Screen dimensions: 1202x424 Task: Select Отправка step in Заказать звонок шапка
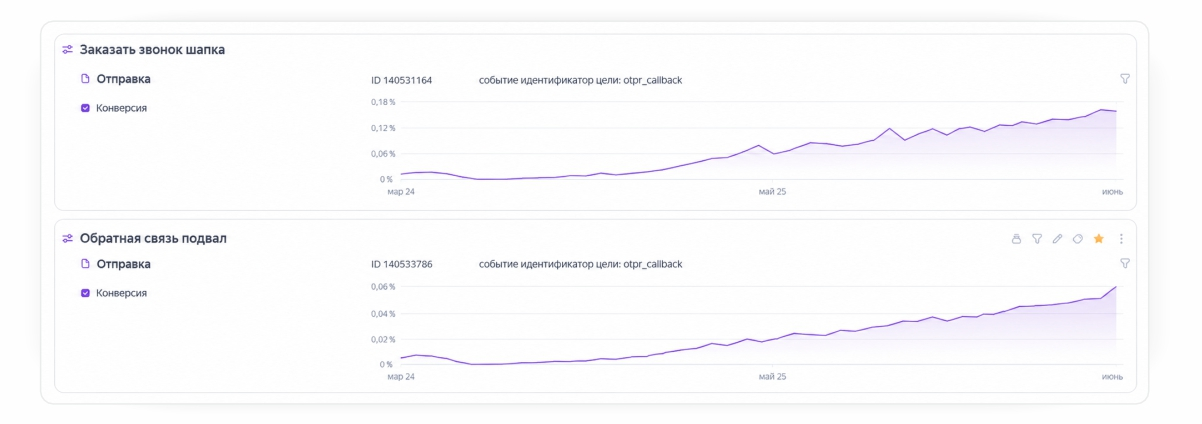tap(123, 79)
